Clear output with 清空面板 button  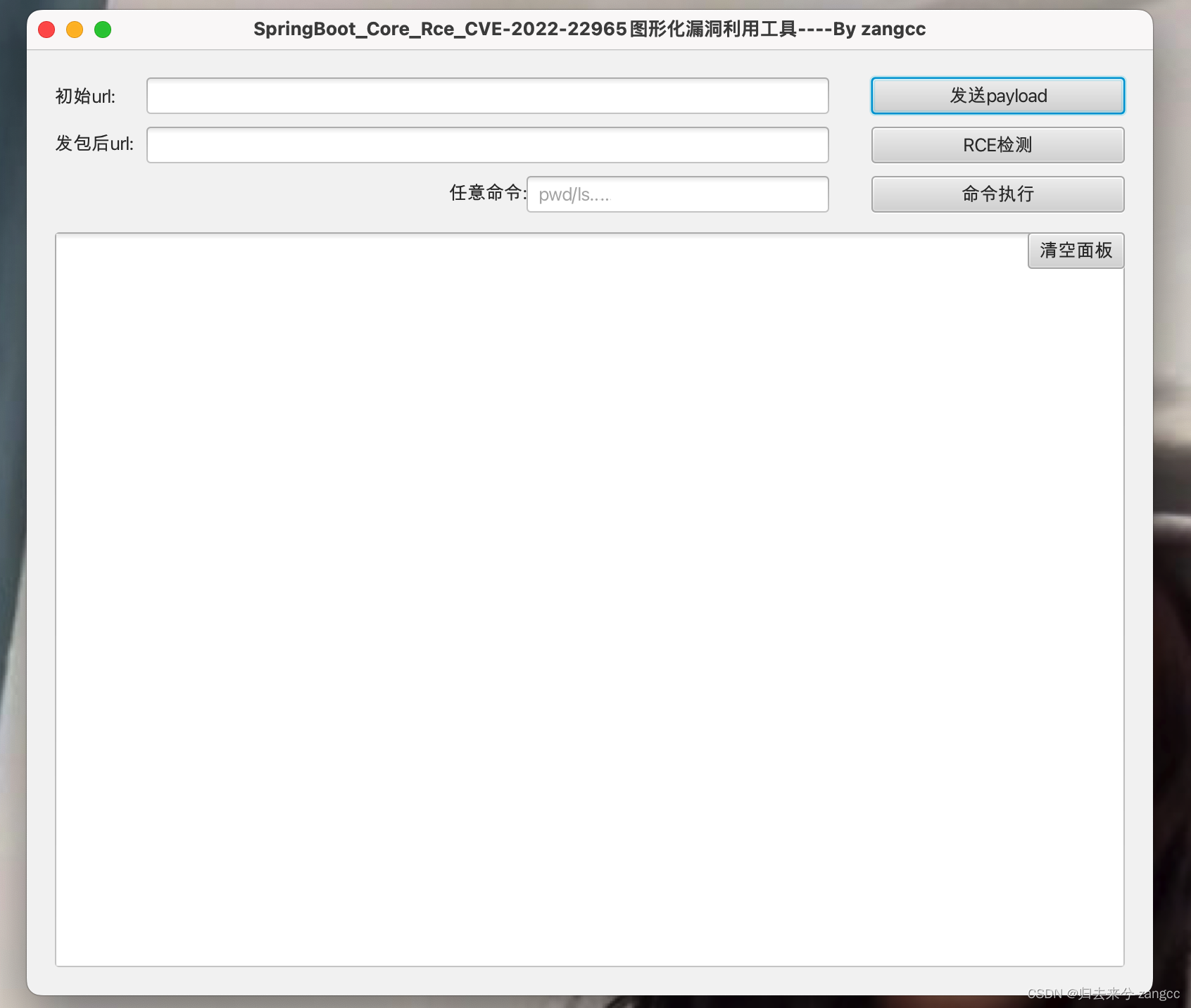(1076, 251)
